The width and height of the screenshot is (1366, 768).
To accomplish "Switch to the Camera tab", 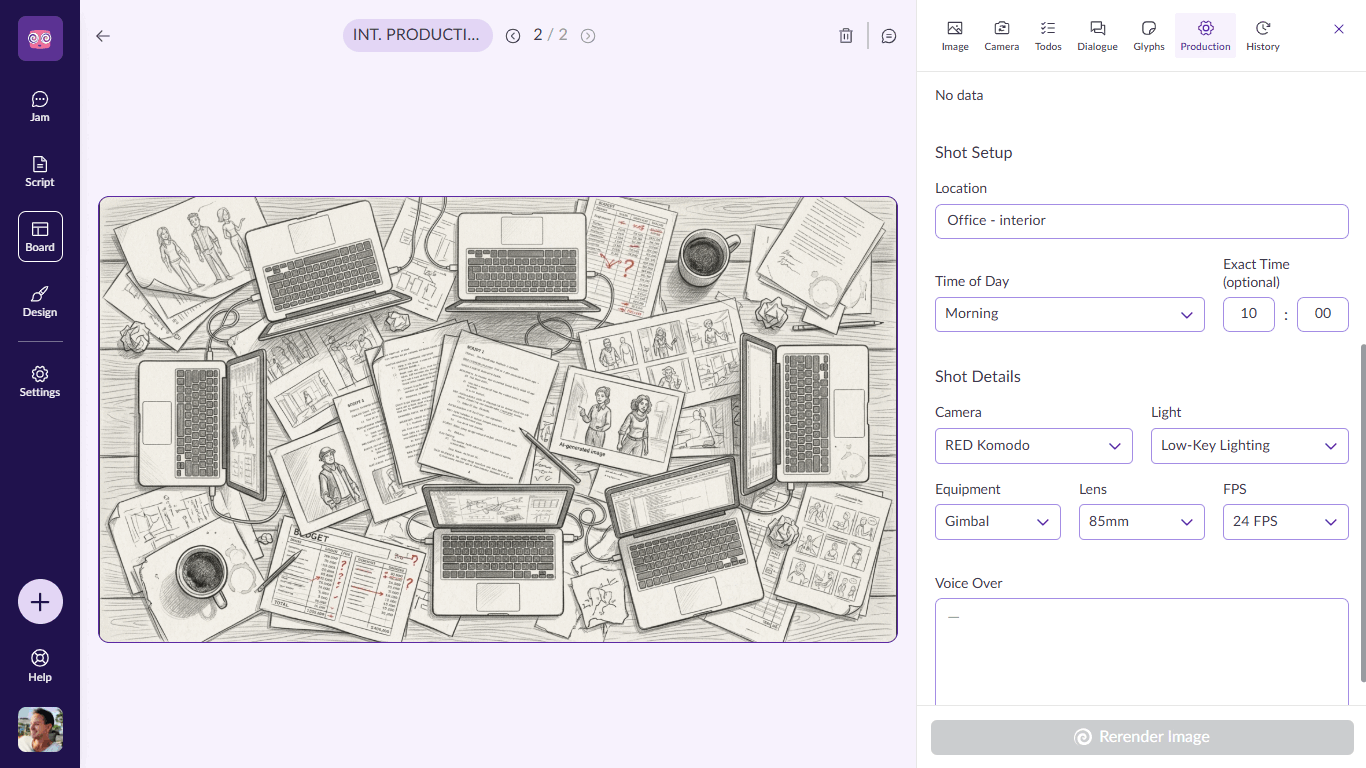I will click(x=1002, y=36).
